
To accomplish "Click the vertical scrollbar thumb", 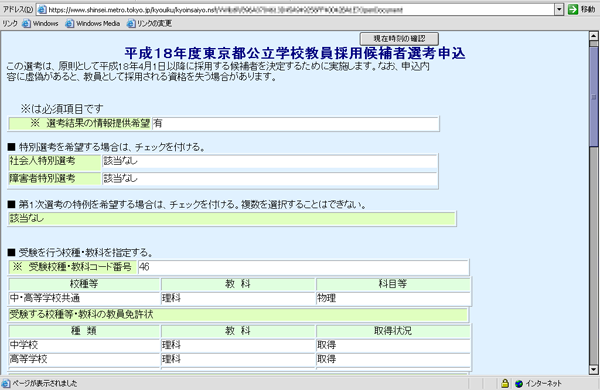I will (x=593, y=96).
